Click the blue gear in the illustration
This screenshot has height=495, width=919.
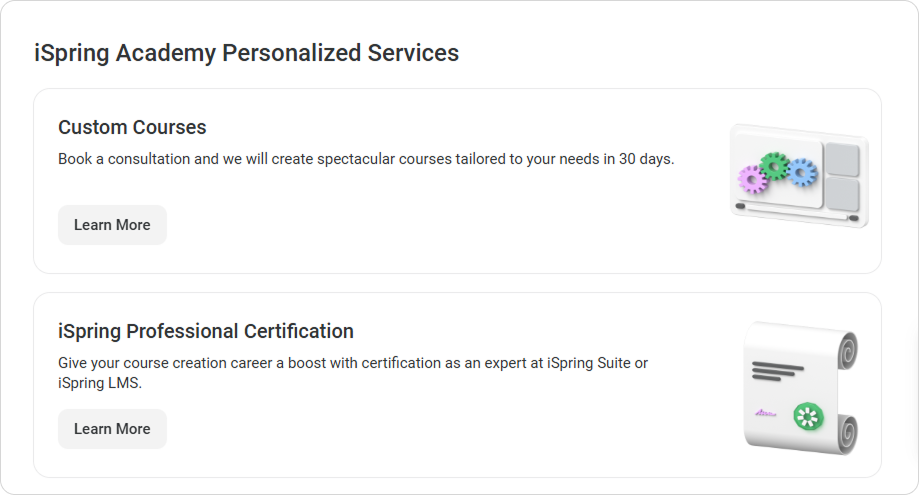[x=802, y=172]
